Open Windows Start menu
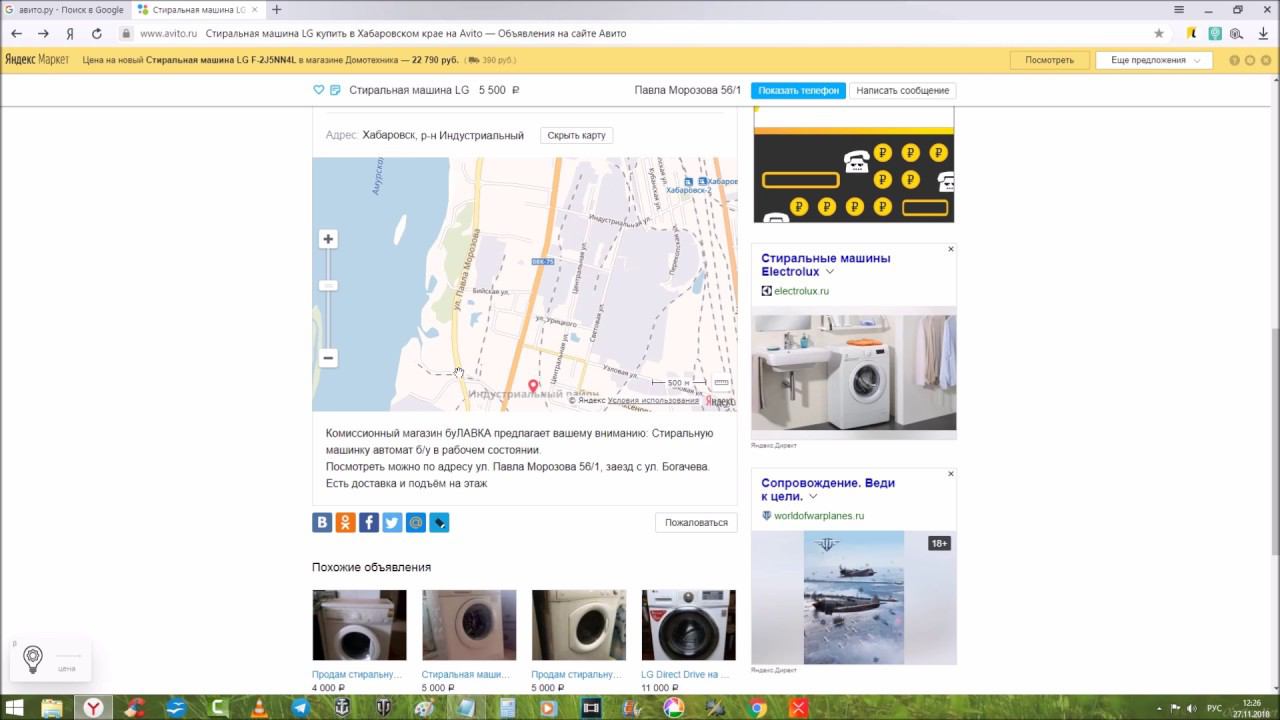This screenshot has height=720, width=1280. tap(15, 708)
